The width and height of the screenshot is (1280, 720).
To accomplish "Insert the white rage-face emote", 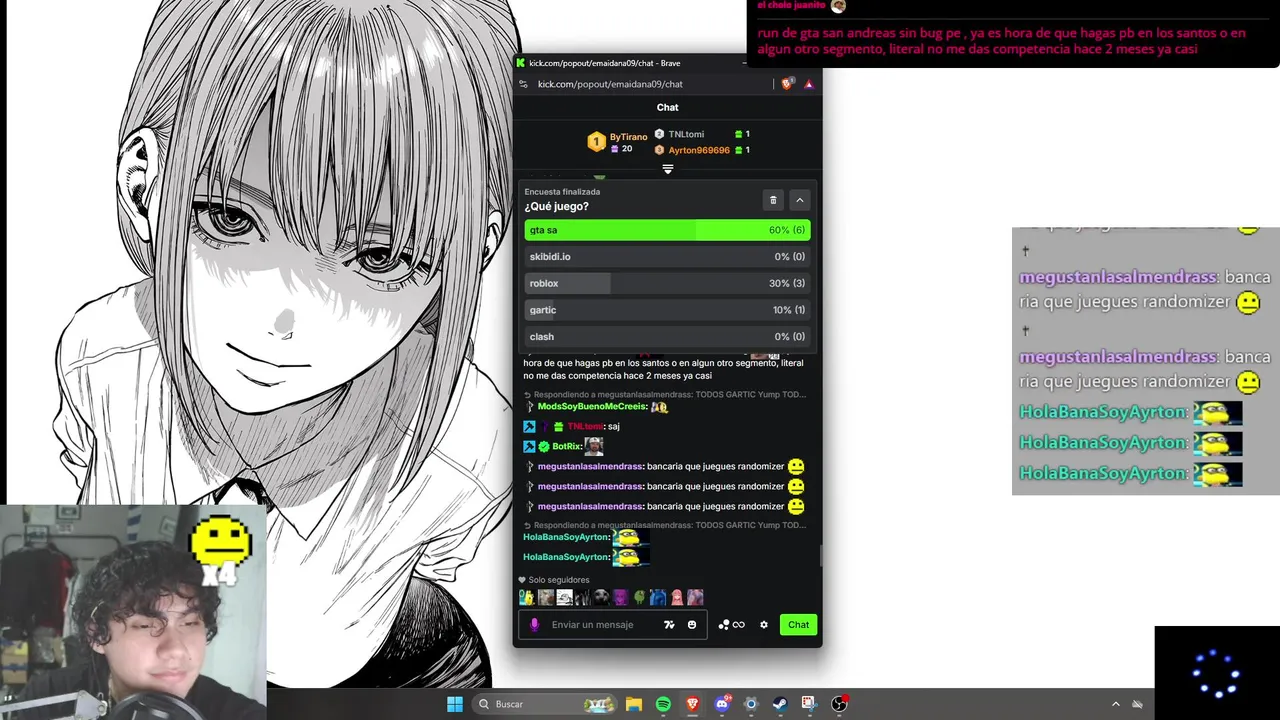I will pos(564,597).
